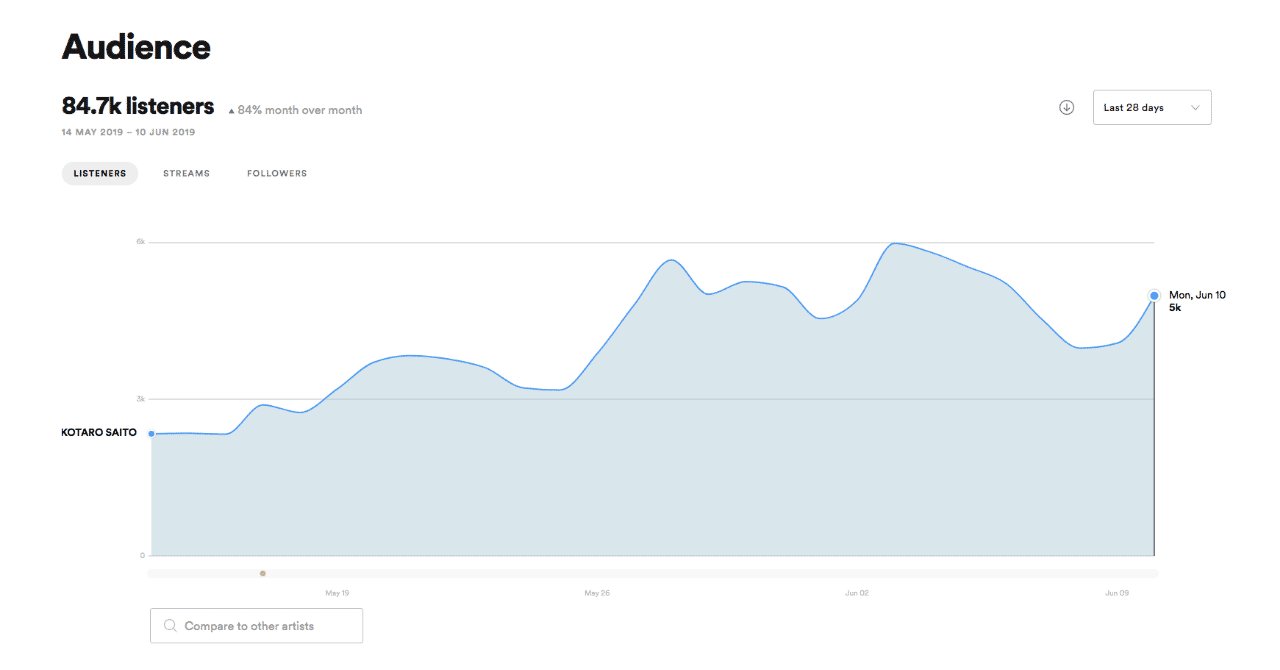Viewport: 1280px width, 670px height.
Task: Click the May 26 date label on the axis
Action: (x=597, y=593)
